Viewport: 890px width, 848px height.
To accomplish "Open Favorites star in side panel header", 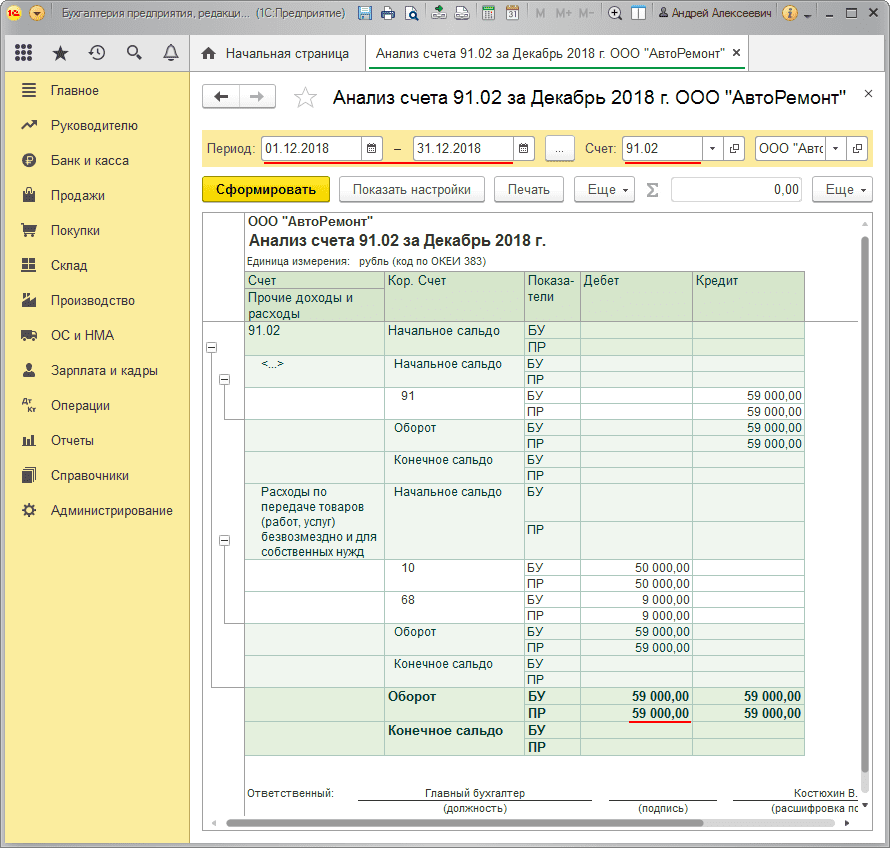I will click(60, 53).
